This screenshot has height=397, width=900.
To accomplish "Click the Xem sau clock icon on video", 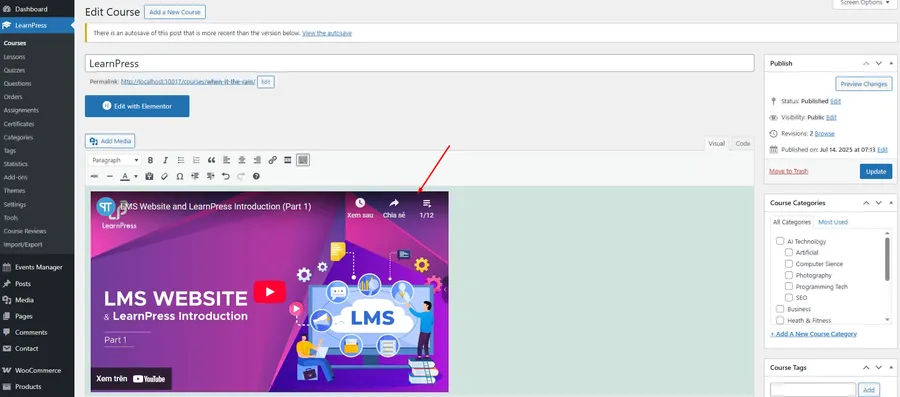I will coord(360,203).
